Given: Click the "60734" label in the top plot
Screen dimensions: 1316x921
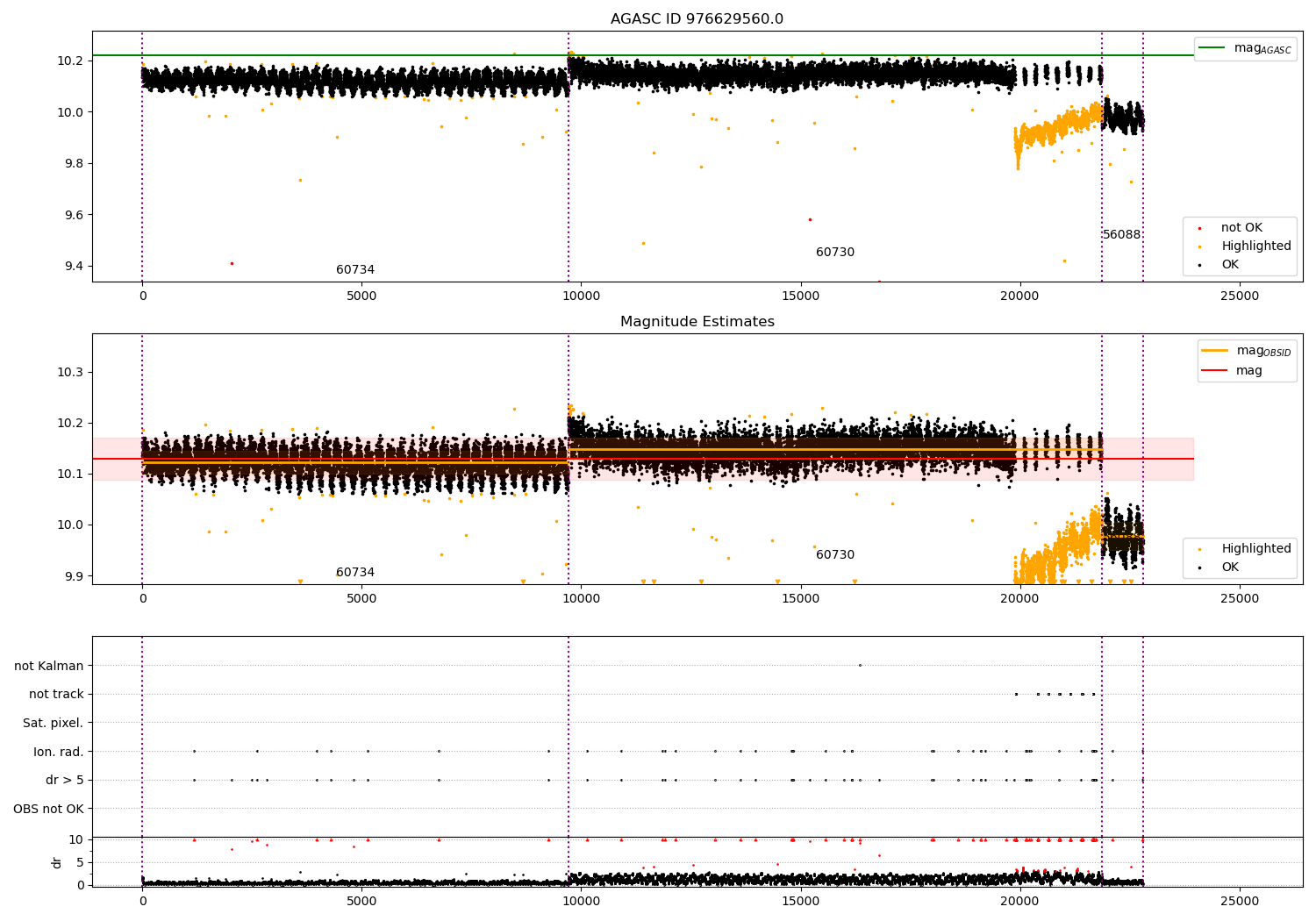Looking at the screenshot, I should [355, 270].
